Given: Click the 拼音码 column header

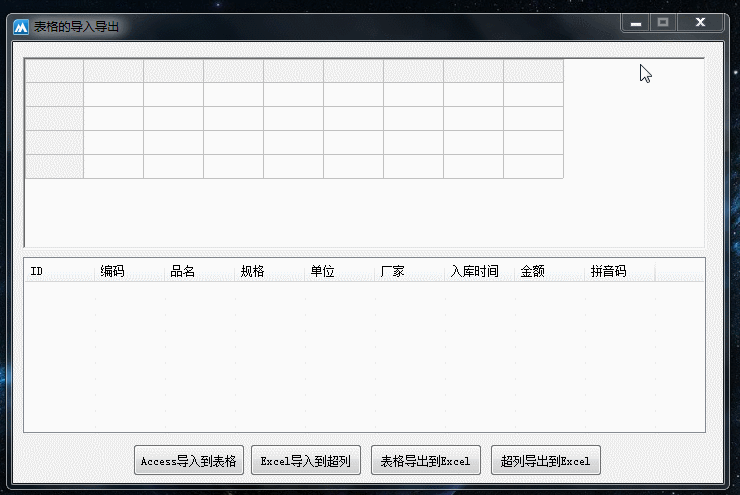Looking at the screenshot, I should click(620, 271).
